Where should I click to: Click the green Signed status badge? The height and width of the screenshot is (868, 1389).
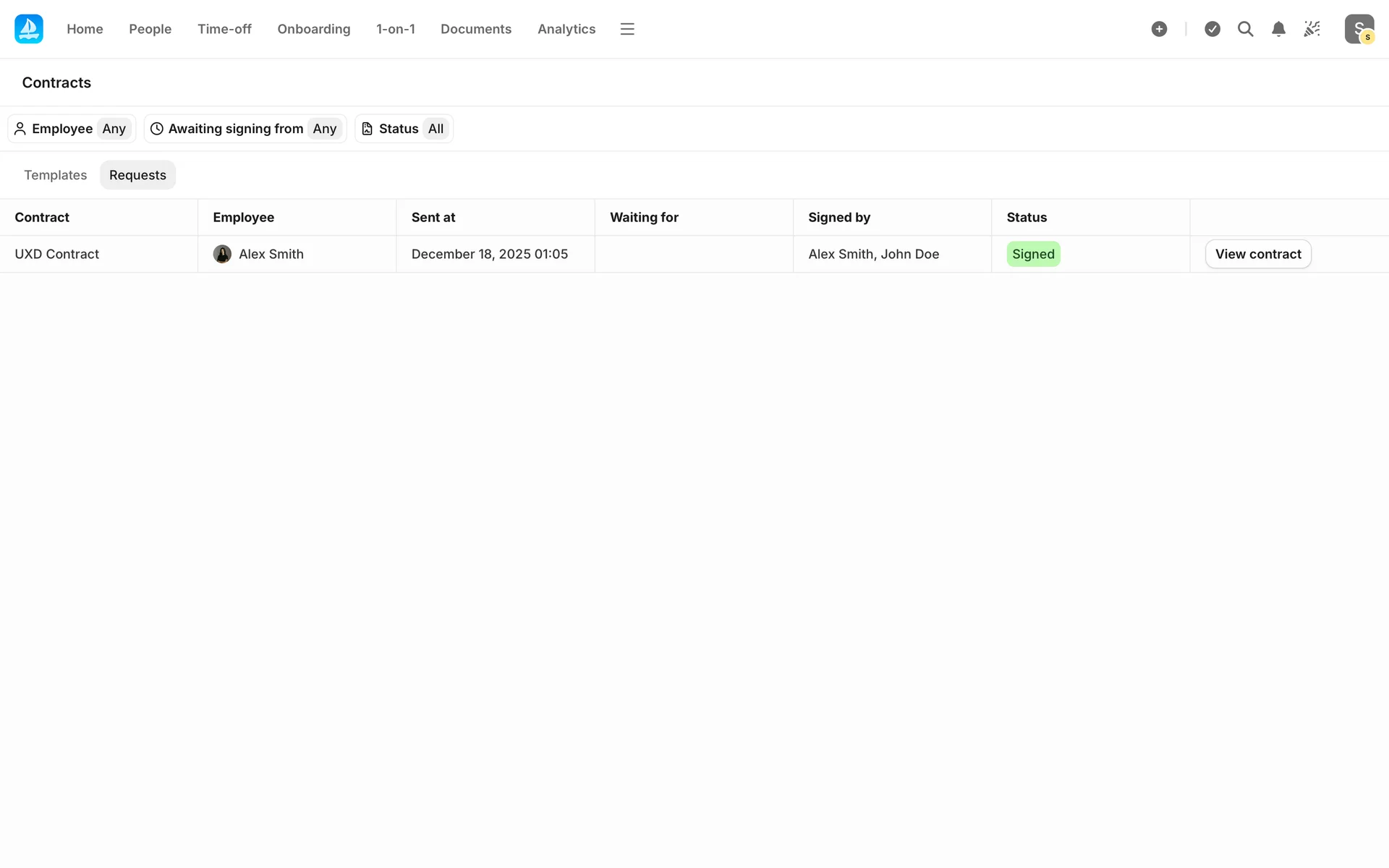[1032, 254]
